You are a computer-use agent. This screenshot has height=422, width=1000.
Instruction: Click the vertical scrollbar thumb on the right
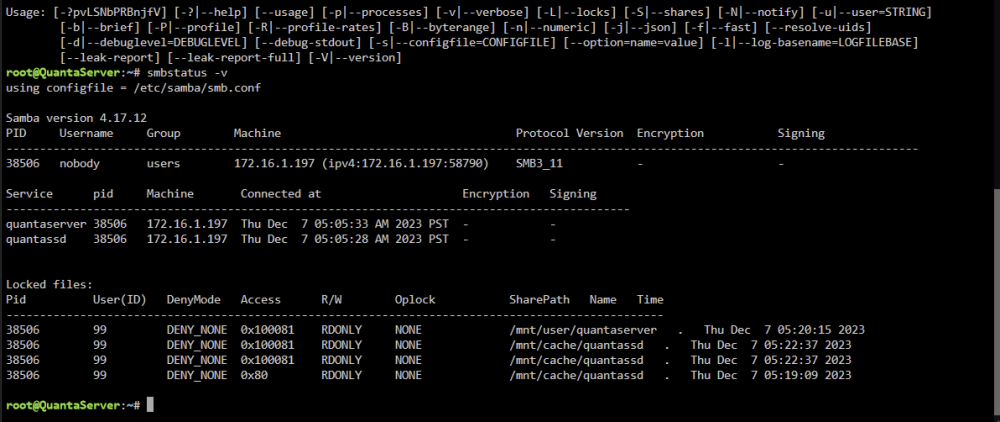(x=996, y=303)
